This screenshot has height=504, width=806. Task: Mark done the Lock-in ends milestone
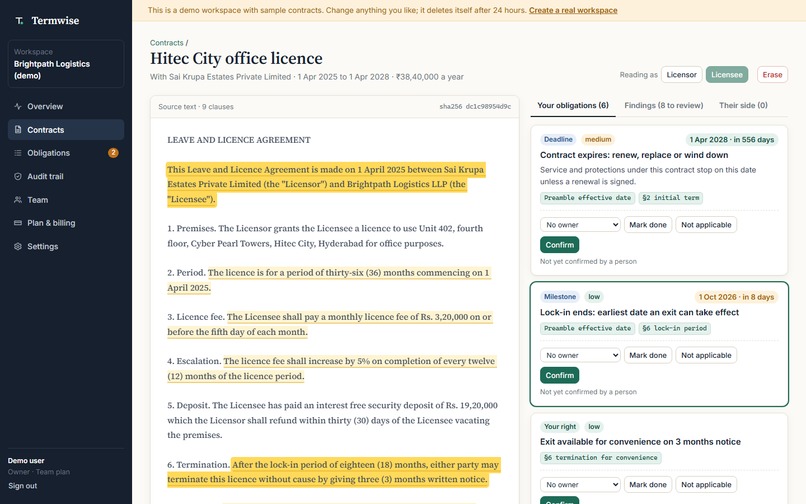coord(648,355)
